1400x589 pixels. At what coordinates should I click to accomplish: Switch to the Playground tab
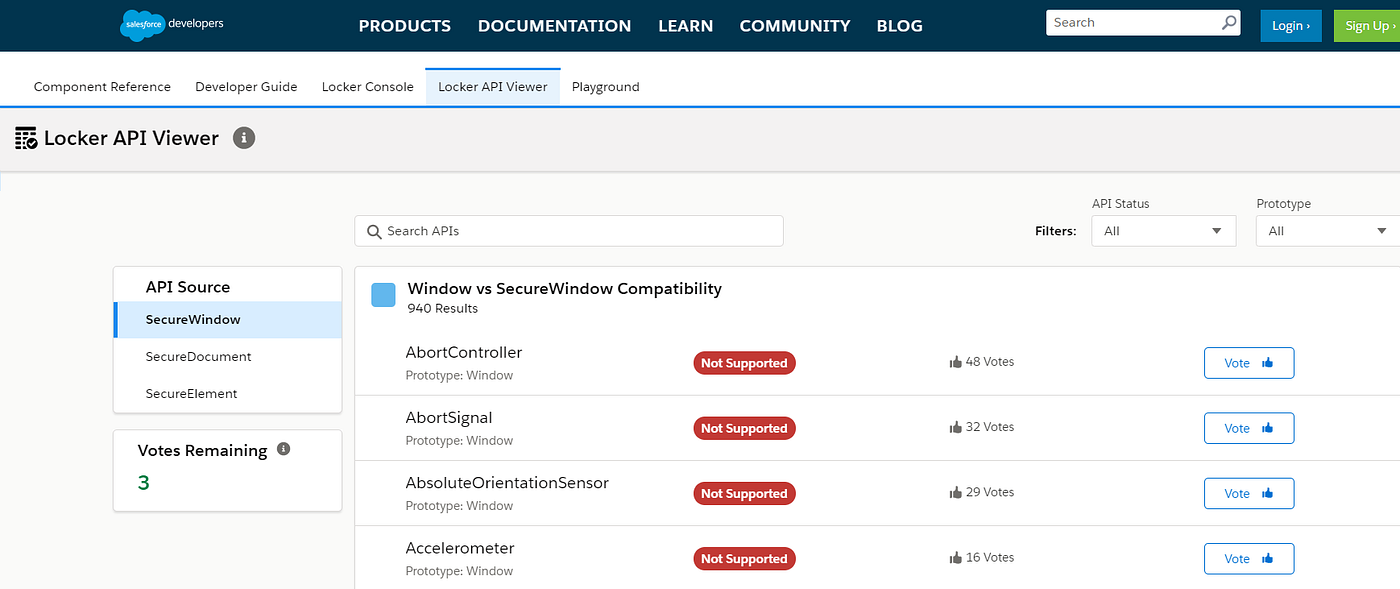click(x=605, y=87)
